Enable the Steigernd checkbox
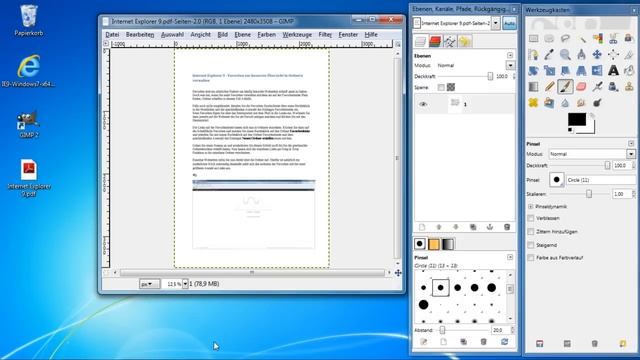 click(531, 245)
